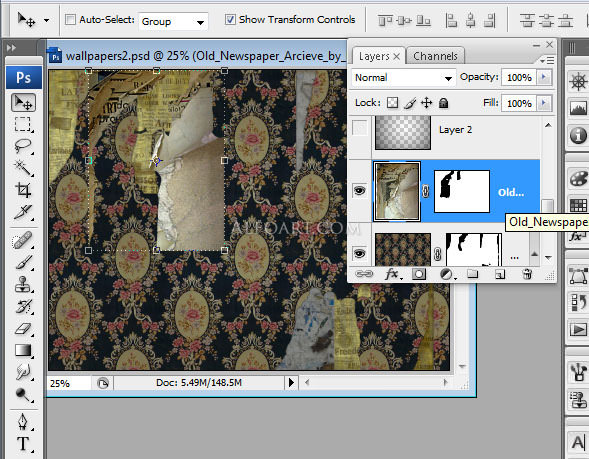This screenshot has width=589, height=459.
Task: Click the Delete layer trash icon
Action: pyautogui.click(x=527, y=274)
